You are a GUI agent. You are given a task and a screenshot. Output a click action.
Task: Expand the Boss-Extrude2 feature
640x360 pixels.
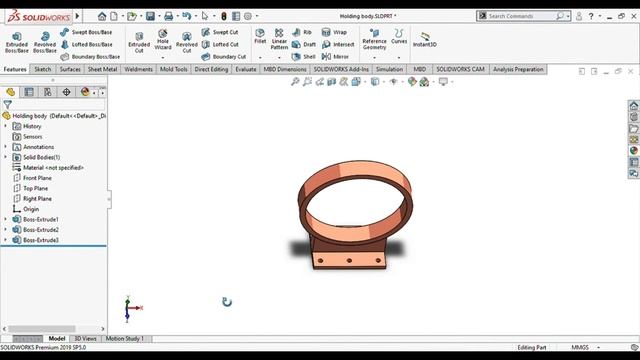tap(5, 229)
